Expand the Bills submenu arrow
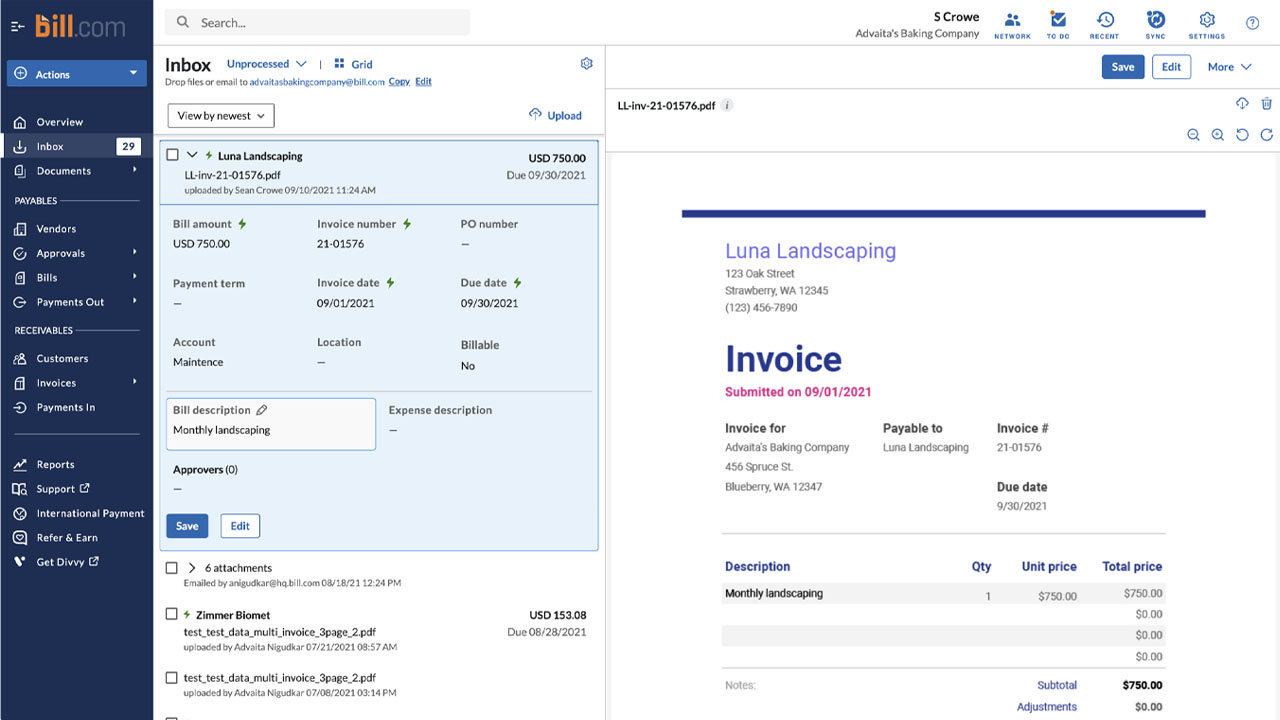Viewport: 1280px width, 720px height. click(135, 277)
